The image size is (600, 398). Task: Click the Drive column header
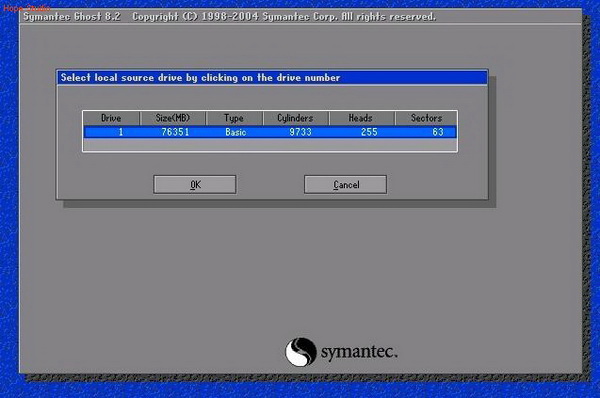pyautogui.click(x=111, y=118)
